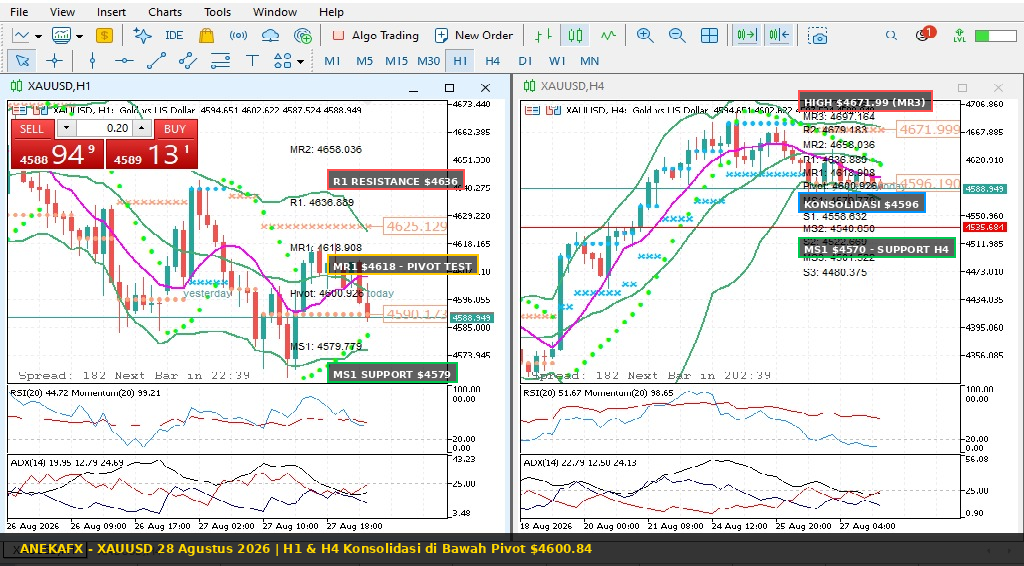Tile chart windows with grid icon

709,35
